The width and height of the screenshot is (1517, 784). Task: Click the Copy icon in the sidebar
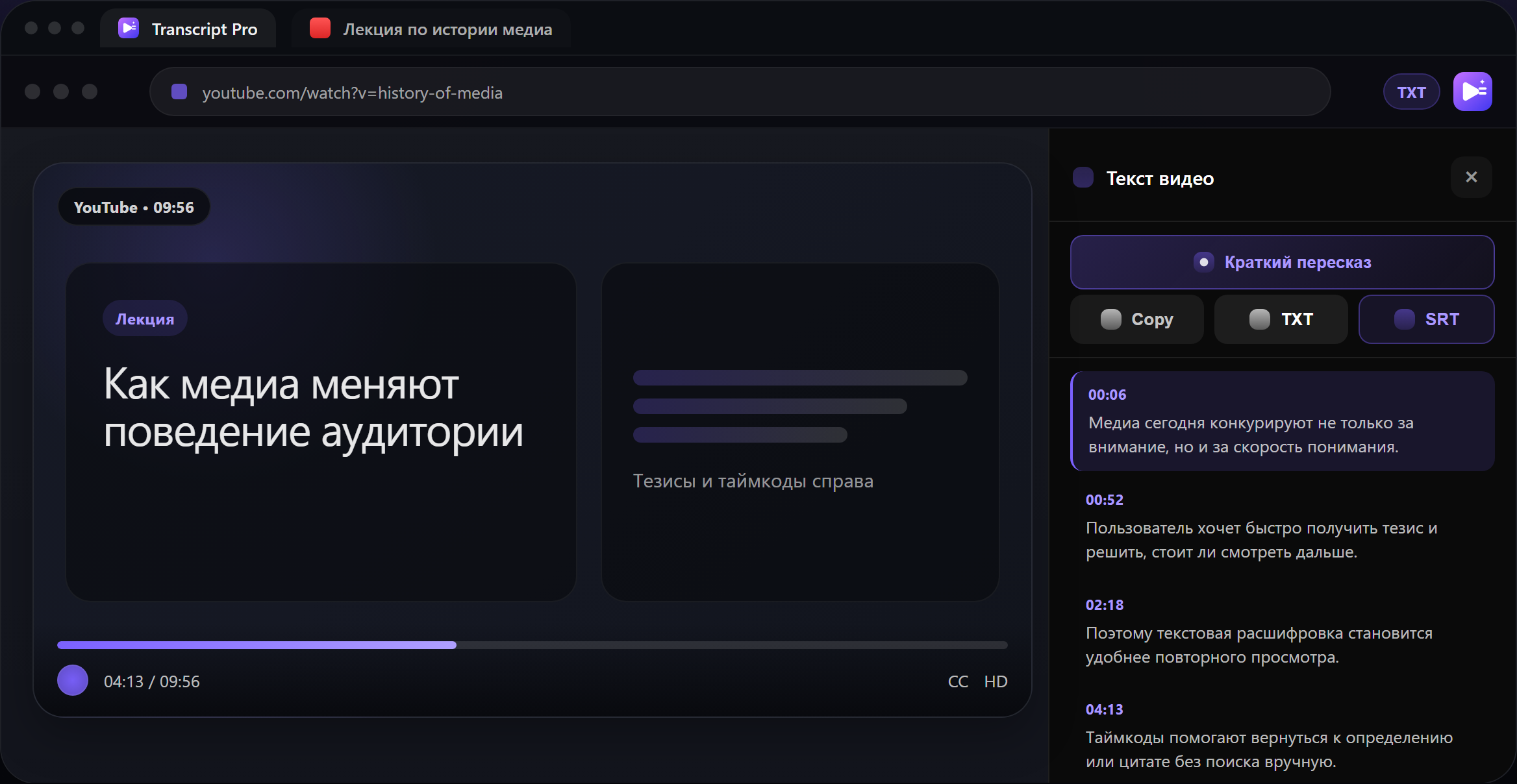1111,319
